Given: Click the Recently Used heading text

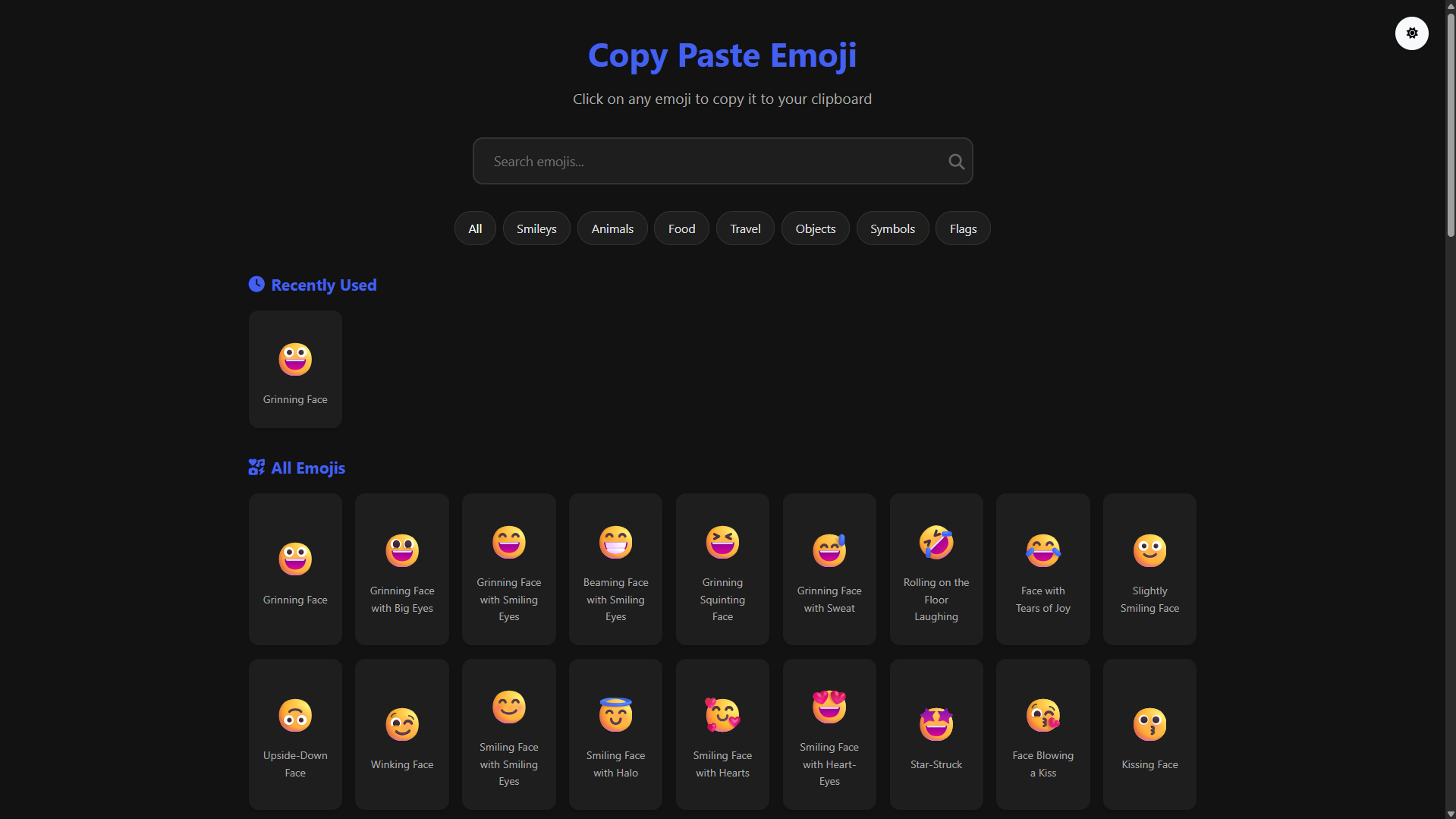Looking at the screenshot, I should tap(324, 285).
